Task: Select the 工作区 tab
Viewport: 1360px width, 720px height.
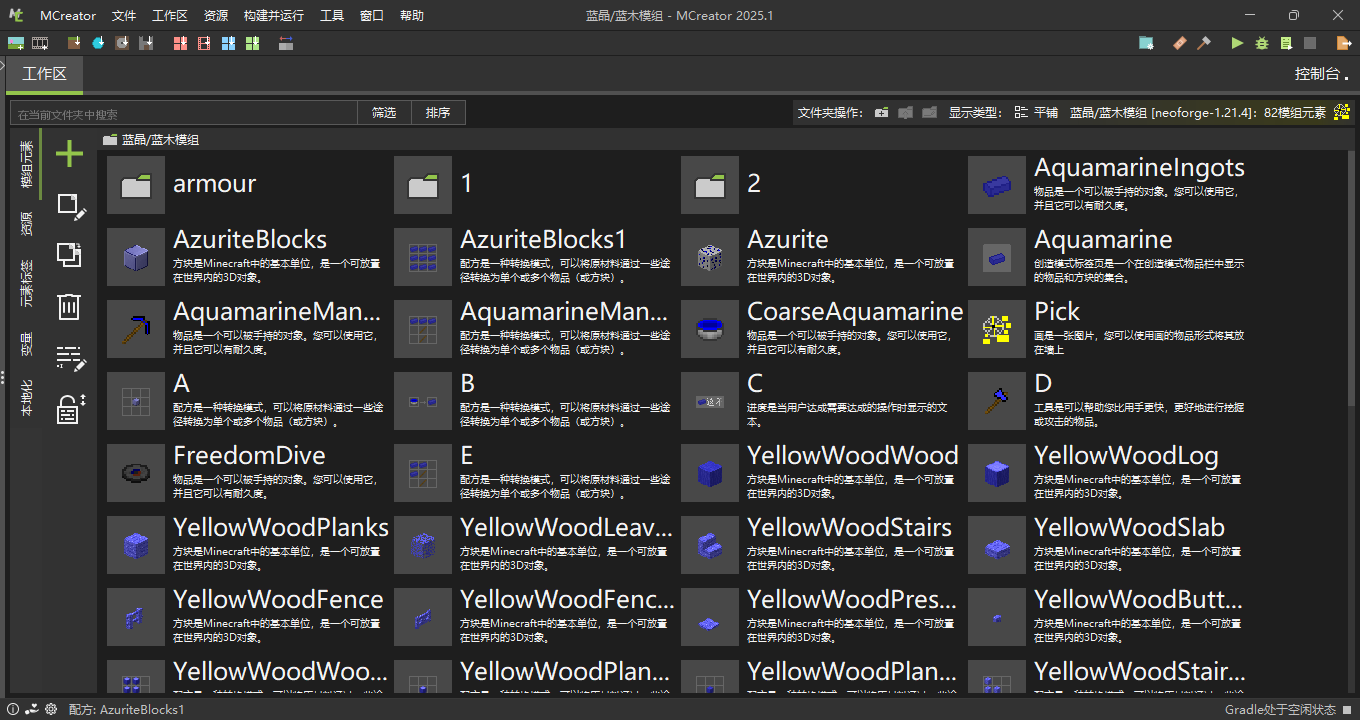Action: (x=44, y=74)
